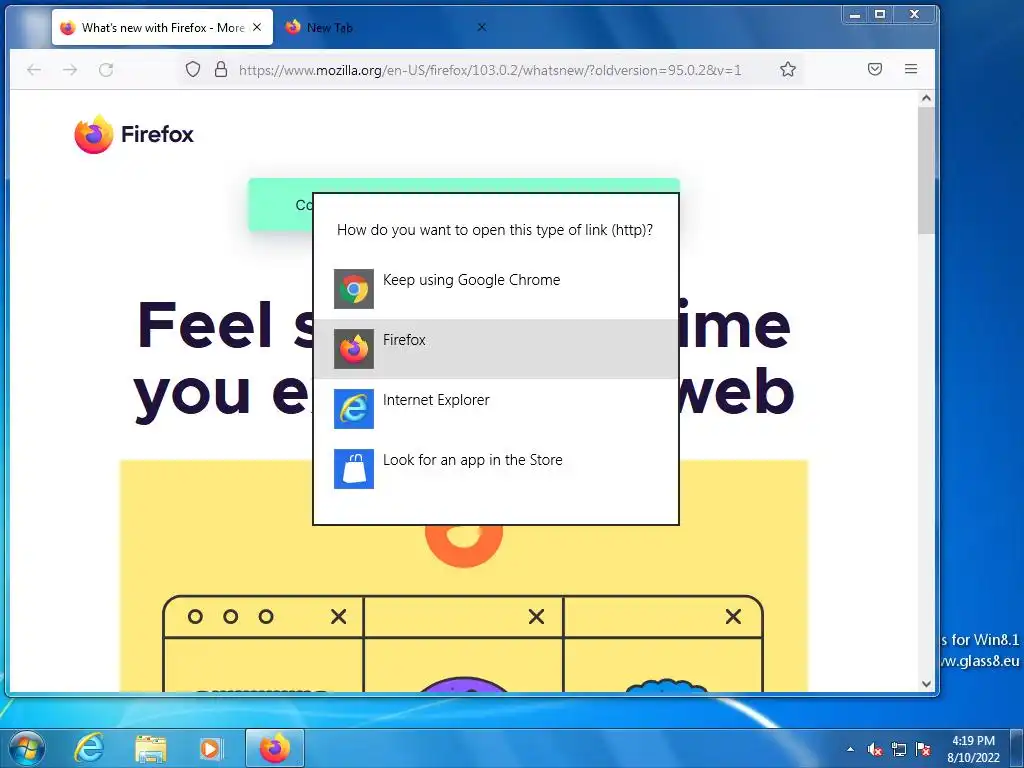Open the Save to Pocket icon
1024x768 pixels.
pos(874,69)
